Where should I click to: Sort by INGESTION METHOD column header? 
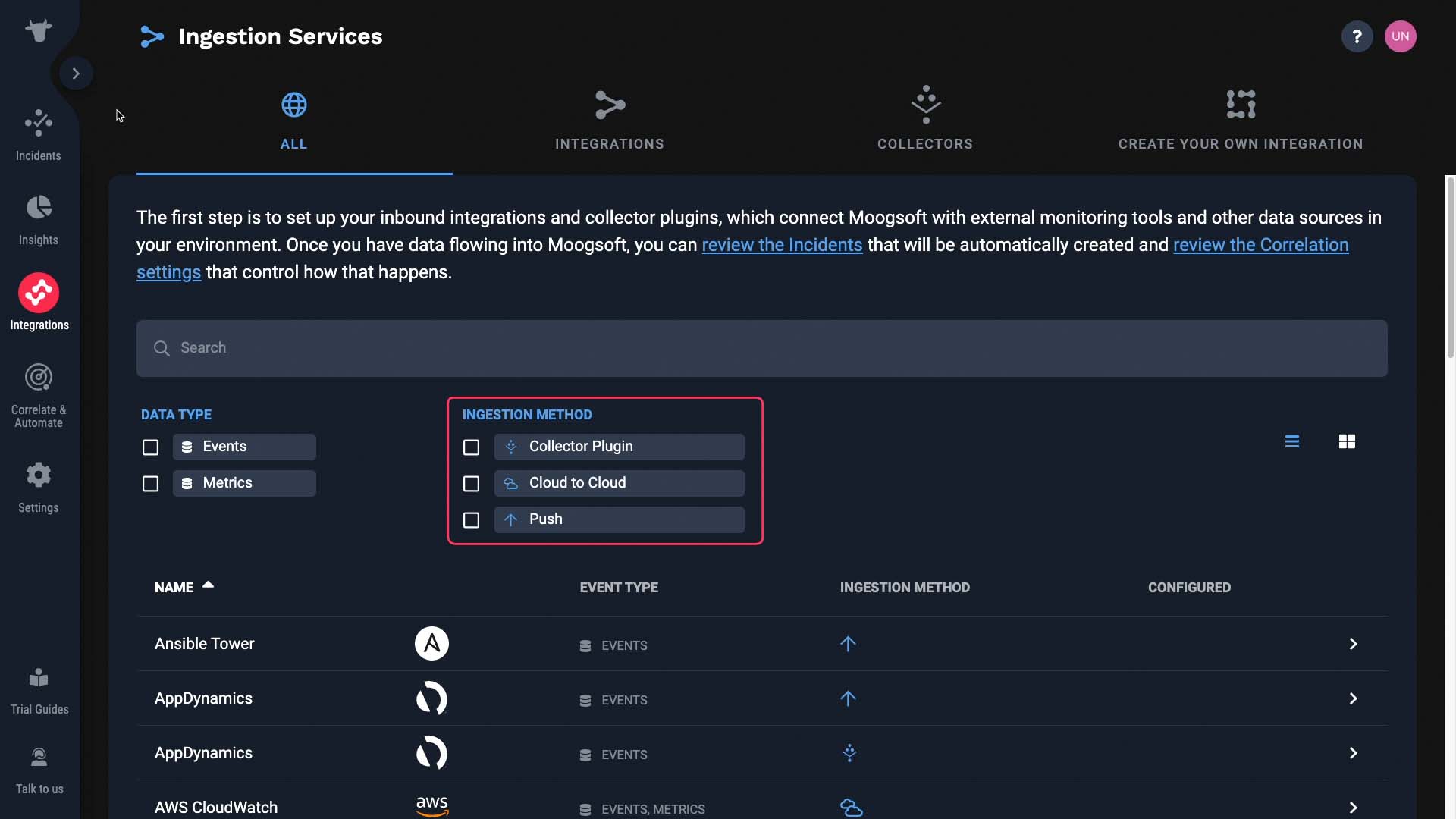coord(905,588)
